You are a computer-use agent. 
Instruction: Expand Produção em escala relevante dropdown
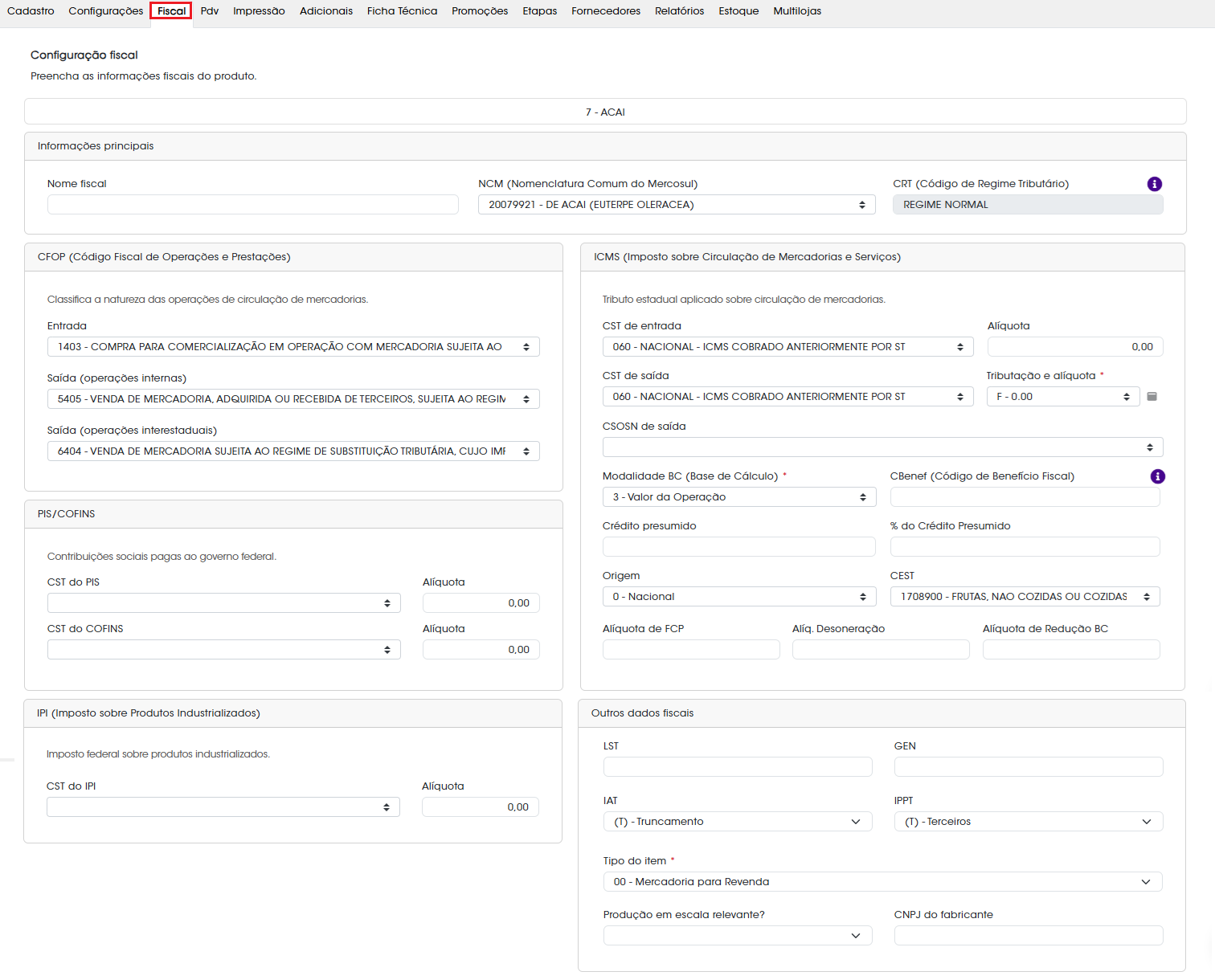tap(738, 936)
